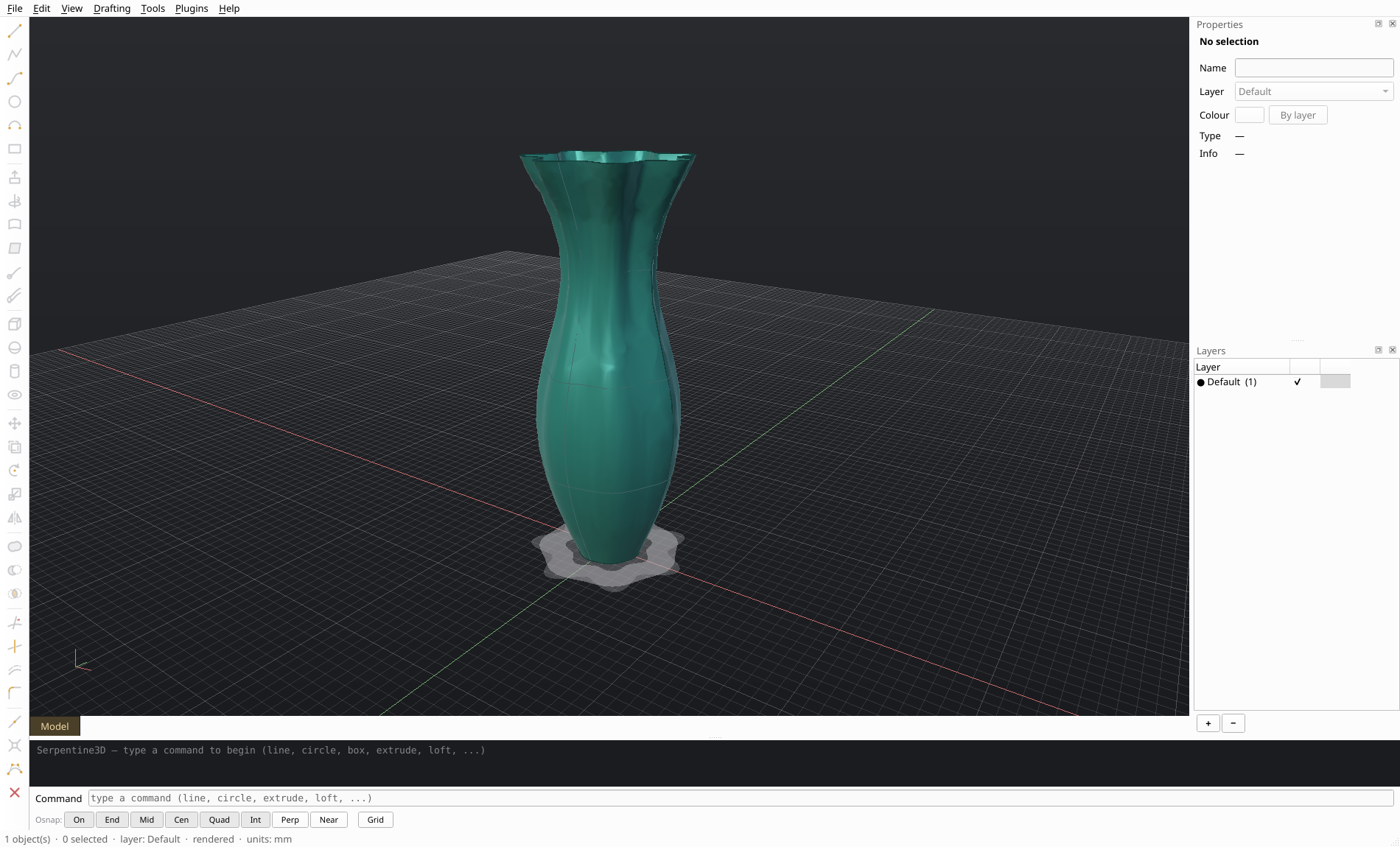Select the Arc tool
The width and height of the screenshot is (1400, 847).
(x=15, y=125)
